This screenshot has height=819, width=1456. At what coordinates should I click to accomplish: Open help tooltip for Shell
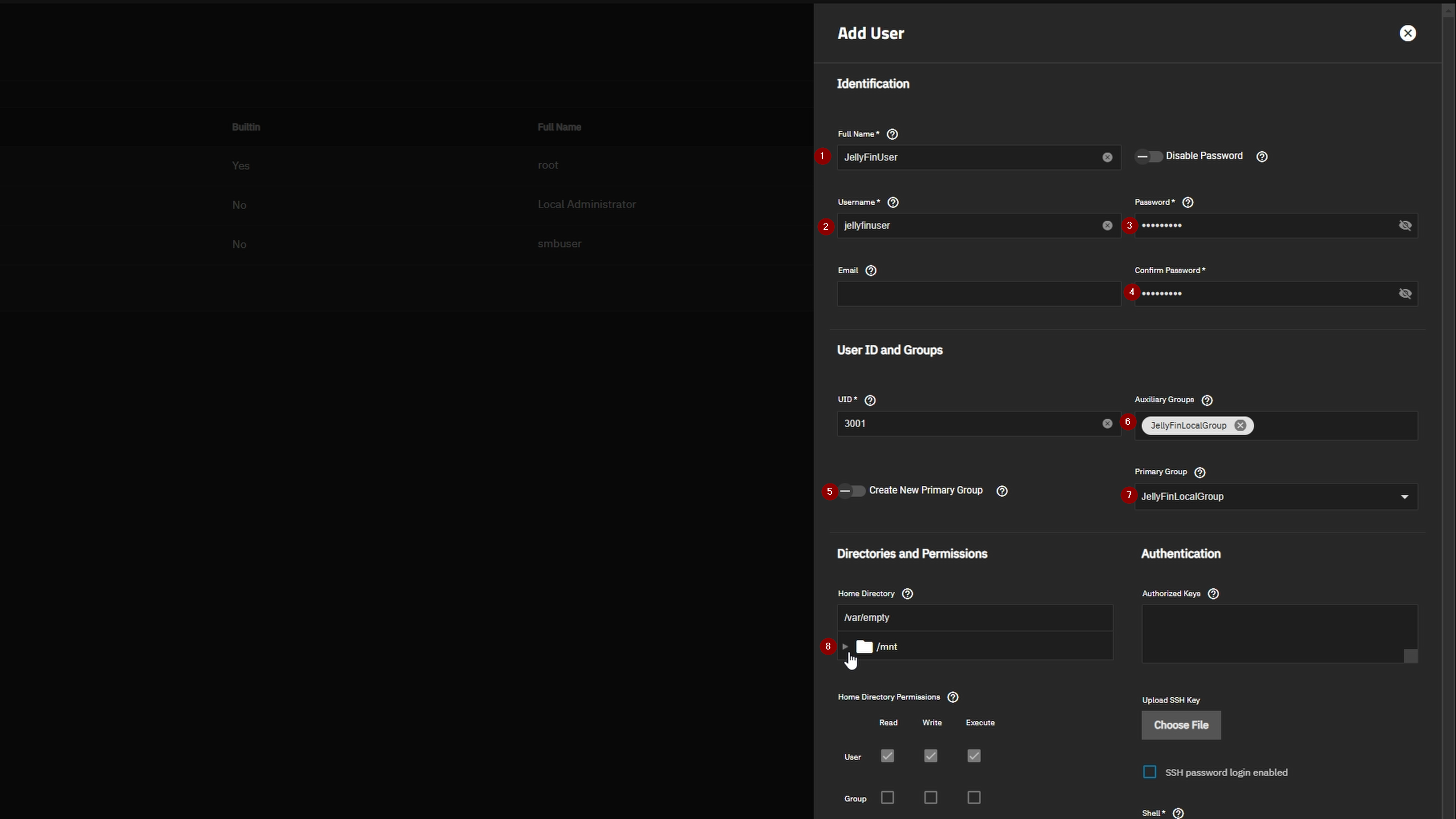tap(1178, 813)
